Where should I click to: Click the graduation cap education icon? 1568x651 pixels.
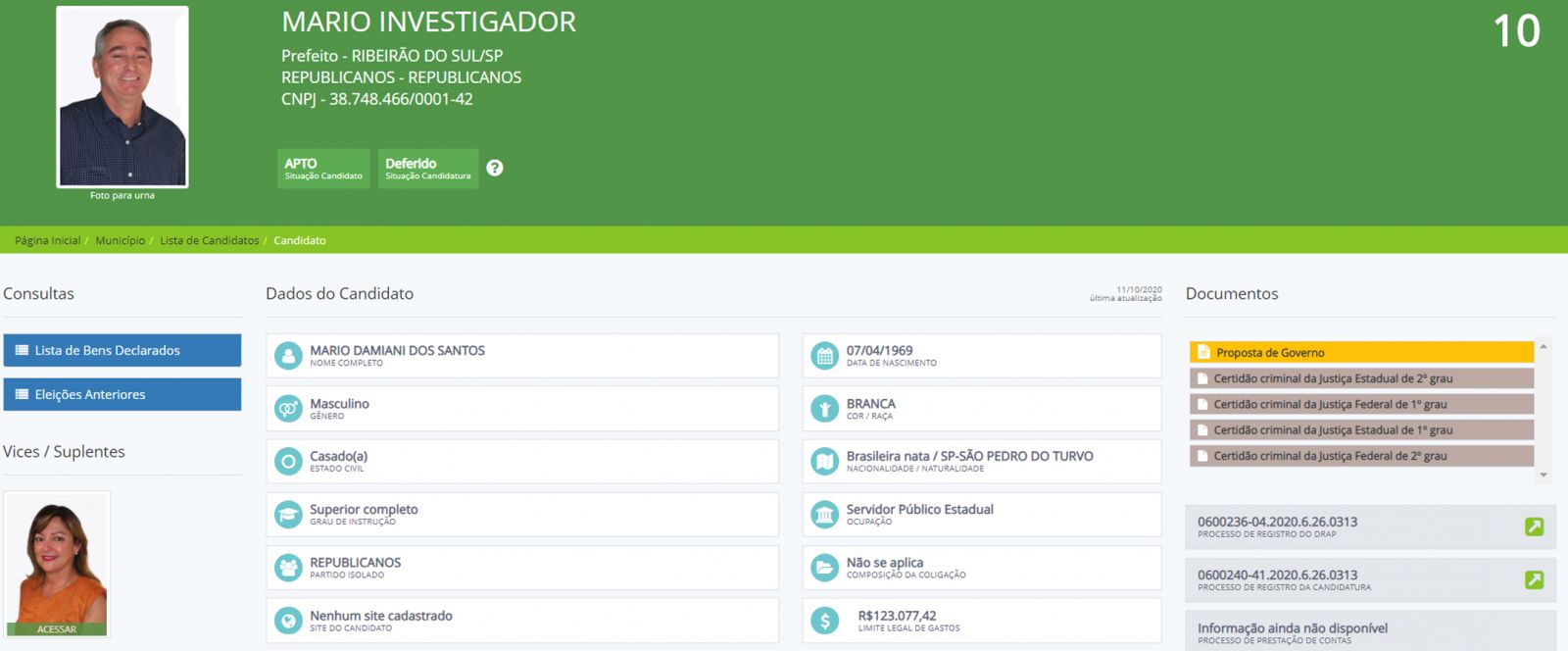point(288,515)
